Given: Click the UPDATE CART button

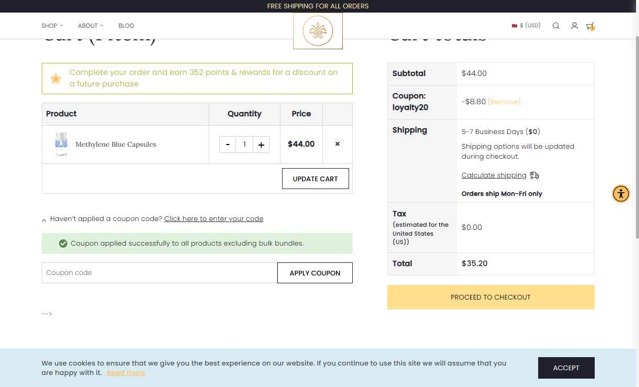Looking at the screenshot, I should (x=315, y=178).
